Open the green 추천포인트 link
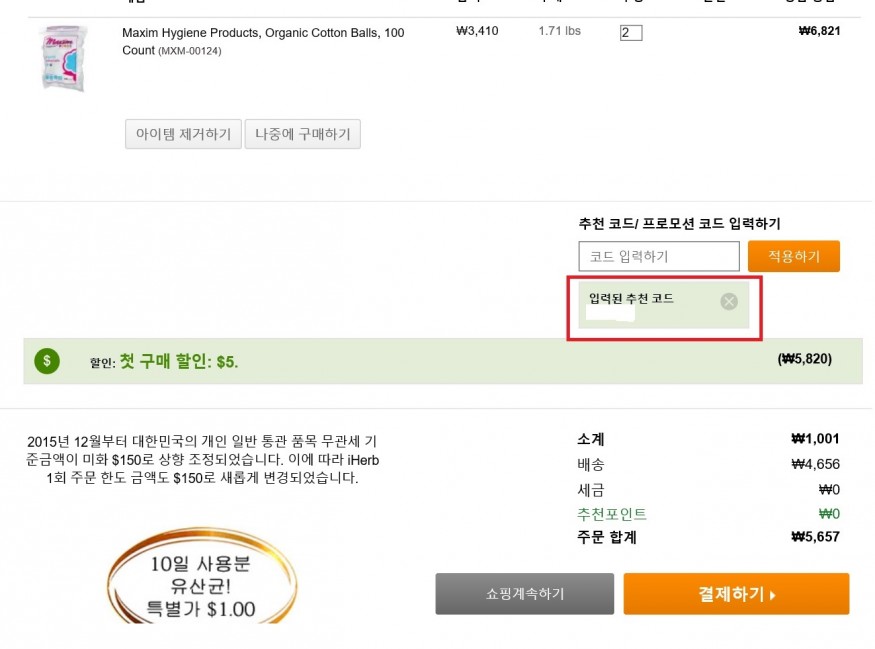The image size is (875, 649). click(x=612, y=514)
